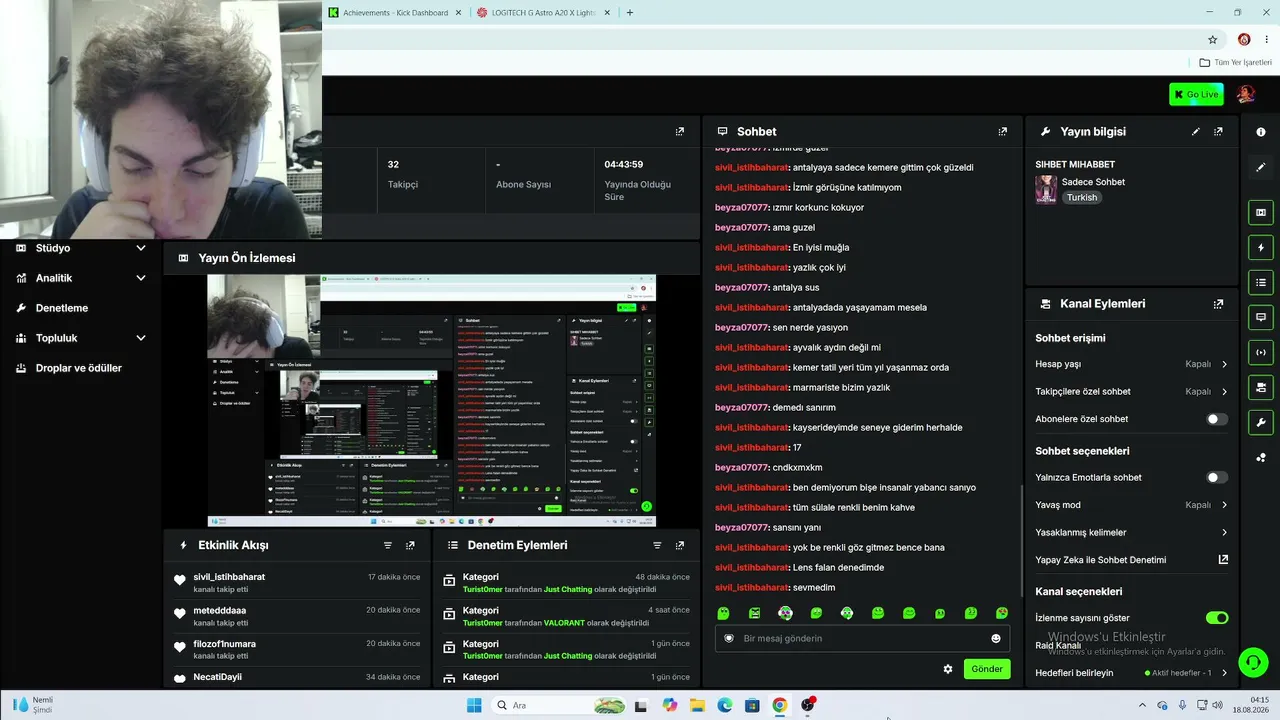Switch to LOGITECH G Astro A20 browser tab
The height and width of the screenshot is (720, 1280).
[543, 13]
